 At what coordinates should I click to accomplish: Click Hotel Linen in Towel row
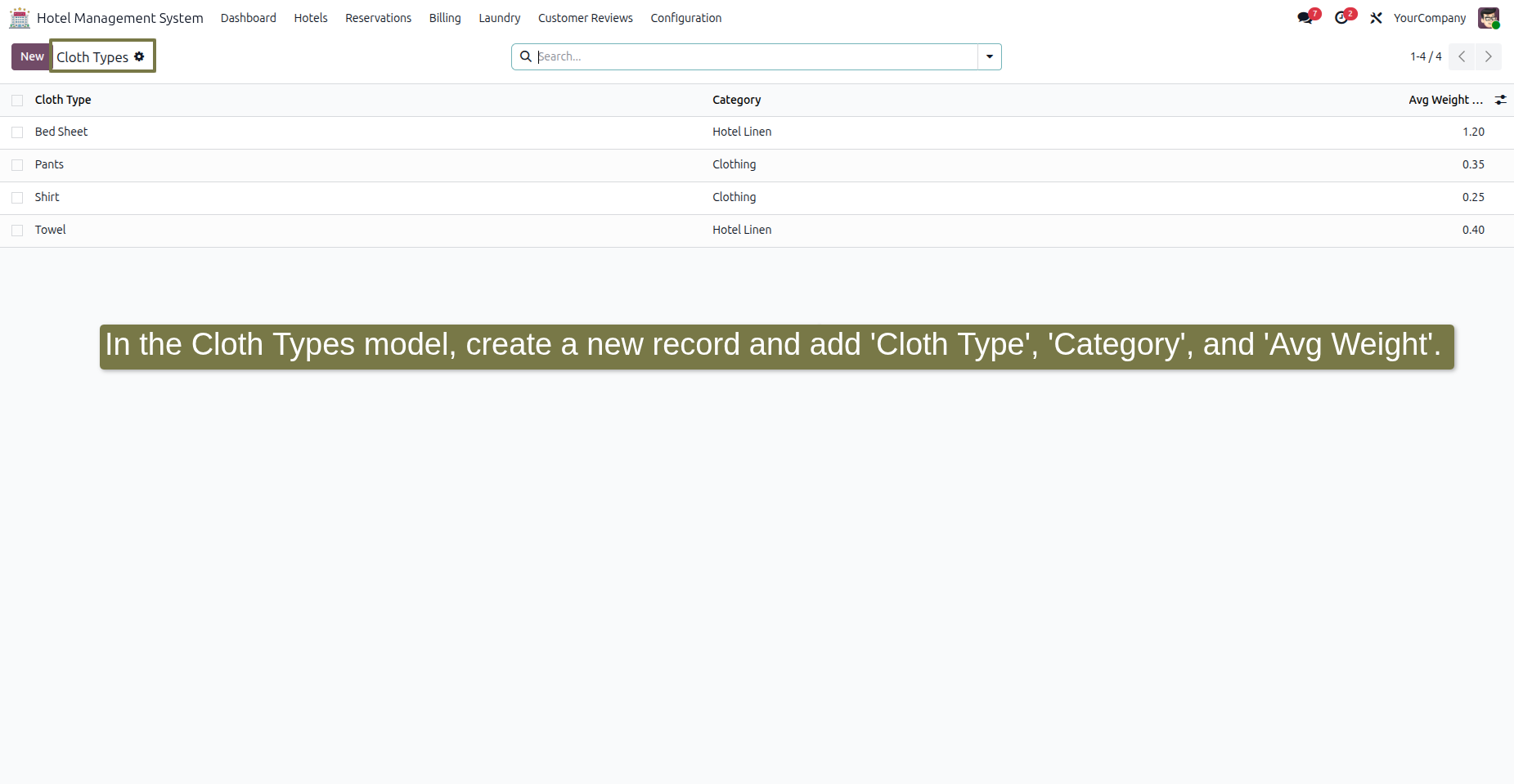pos(742,230)
